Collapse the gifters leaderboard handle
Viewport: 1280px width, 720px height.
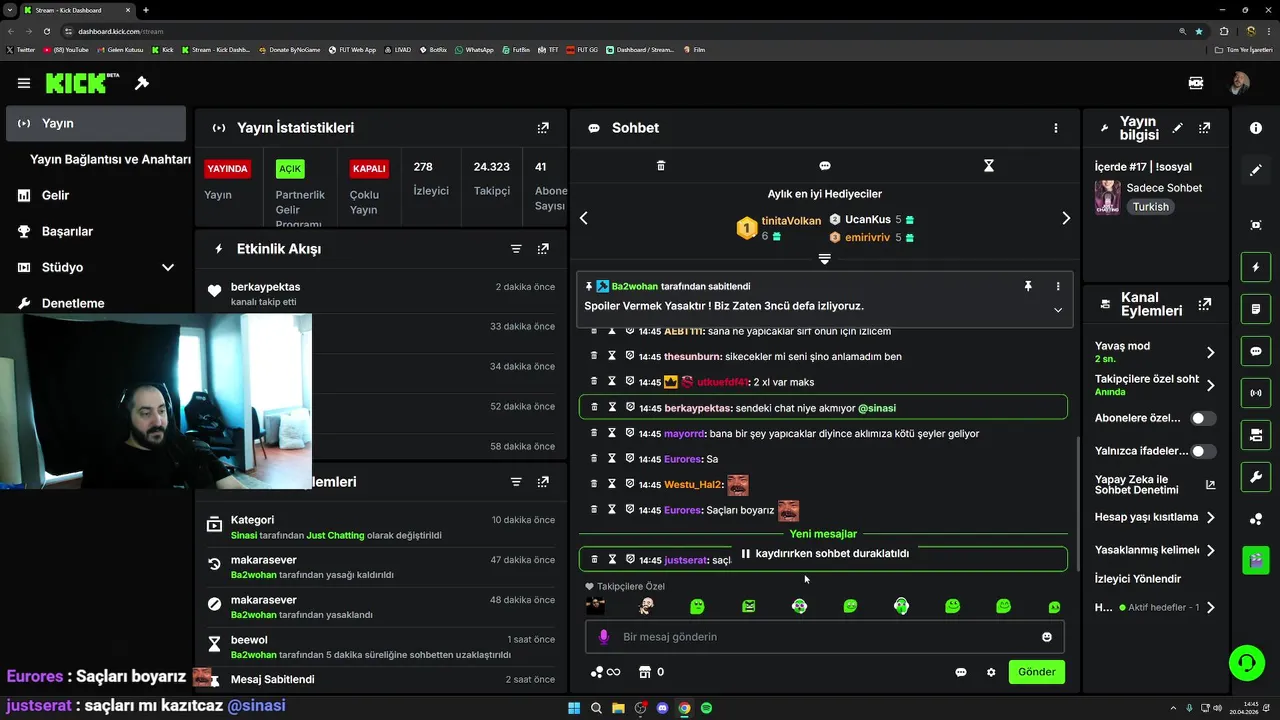click(x=825, y=259)
